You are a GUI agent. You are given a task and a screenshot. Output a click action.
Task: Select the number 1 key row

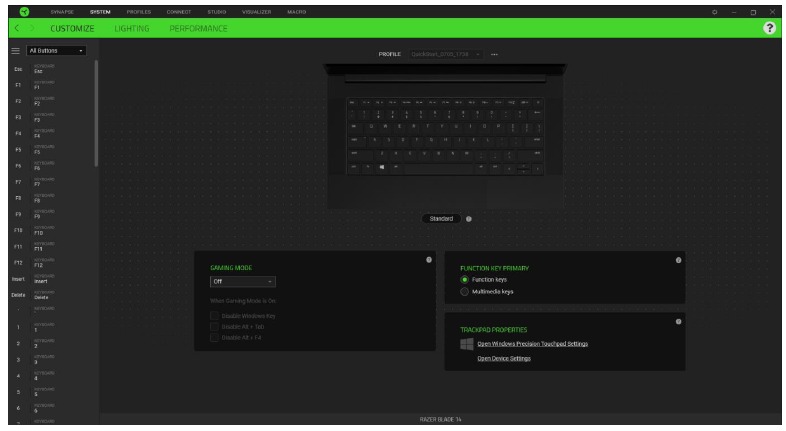[52, 328]
